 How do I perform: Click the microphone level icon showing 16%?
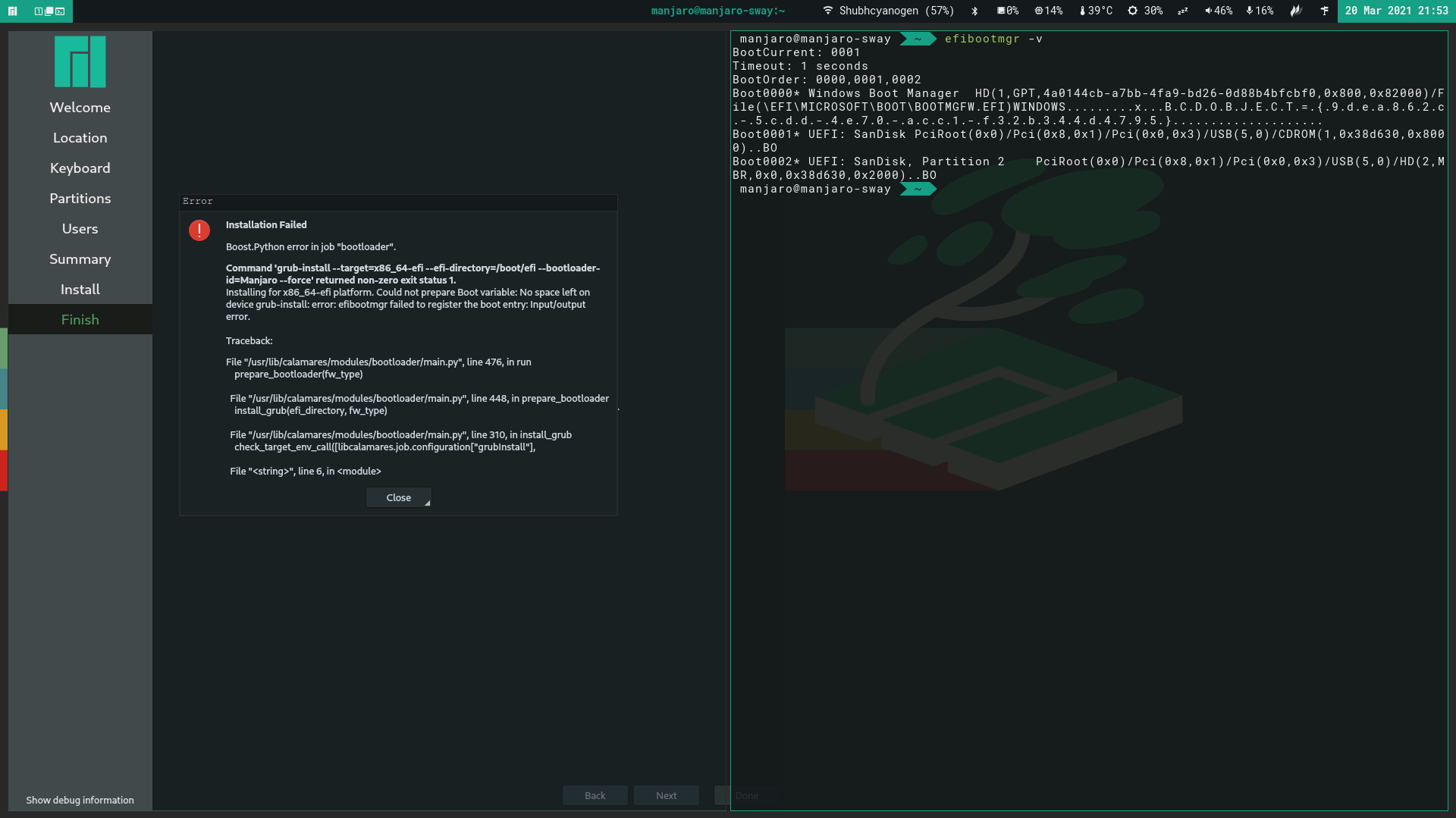click(x=1260, y=11)
